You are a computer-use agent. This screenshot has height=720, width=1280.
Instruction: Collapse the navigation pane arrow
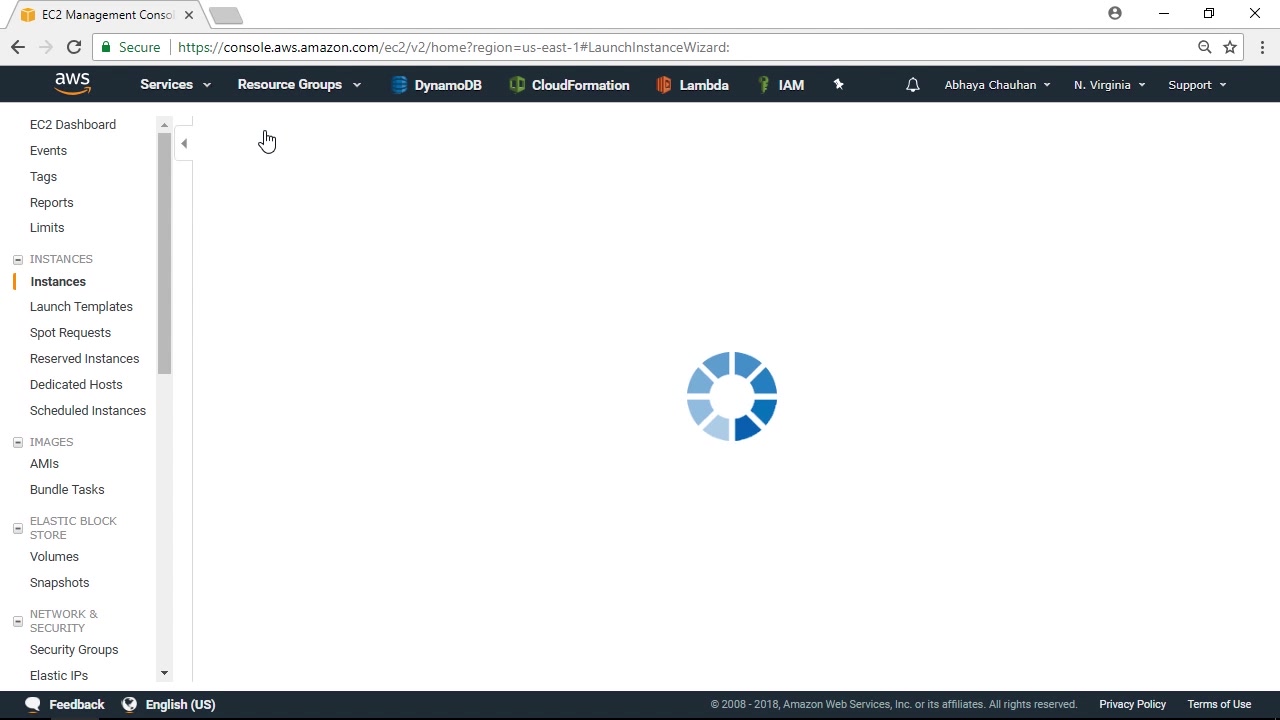point(184,144)
